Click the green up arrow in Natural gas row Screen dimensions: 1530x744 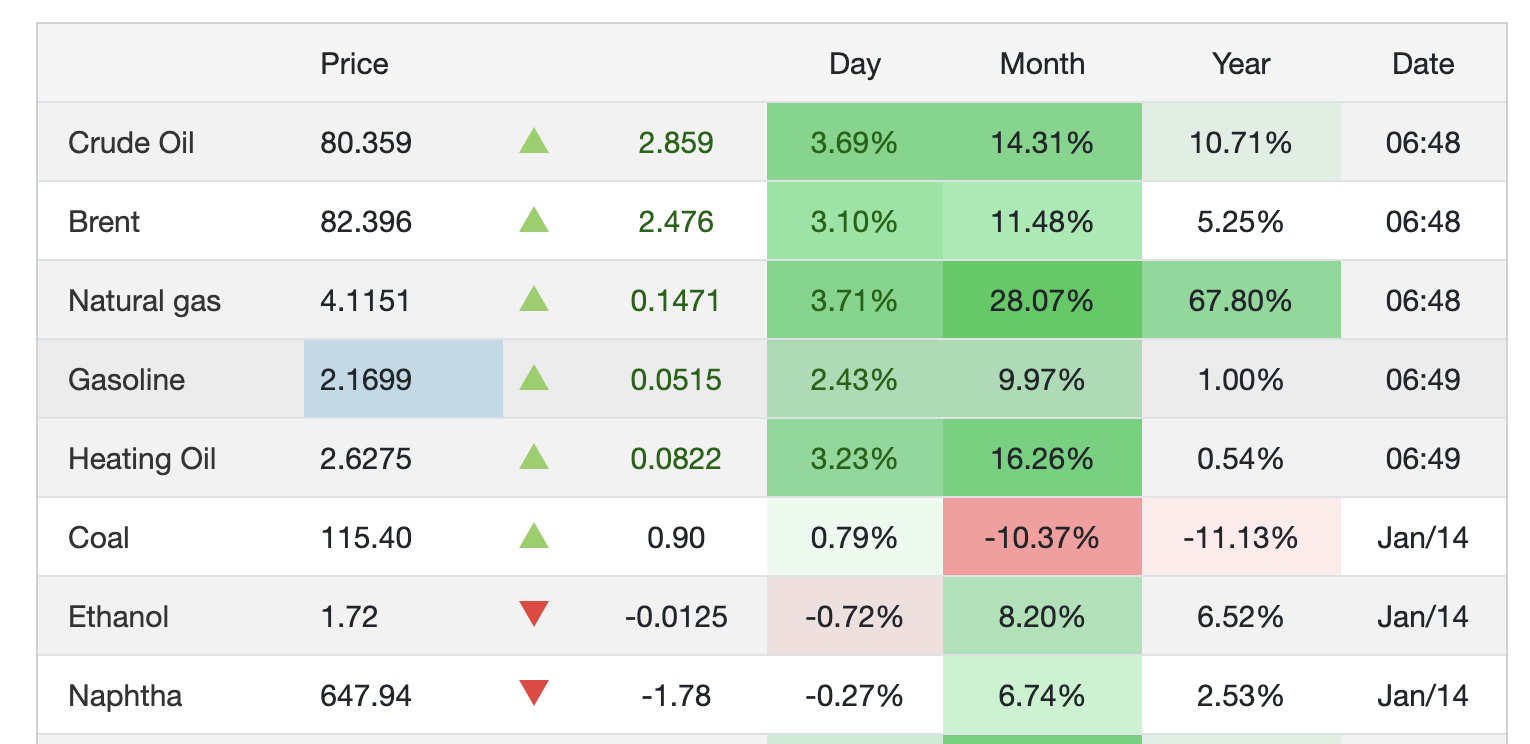point(534,299)
